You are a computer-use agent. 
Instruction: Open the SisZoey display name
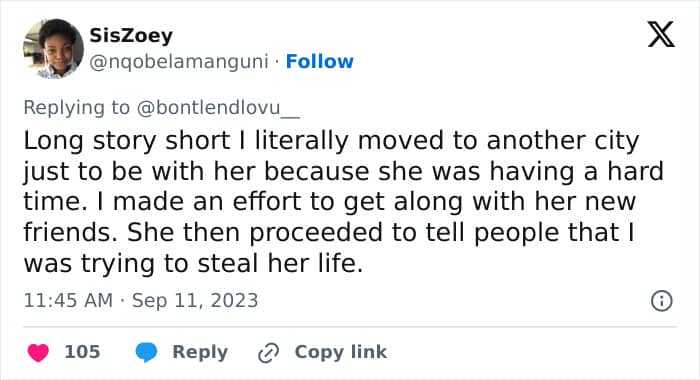point(131,35)
